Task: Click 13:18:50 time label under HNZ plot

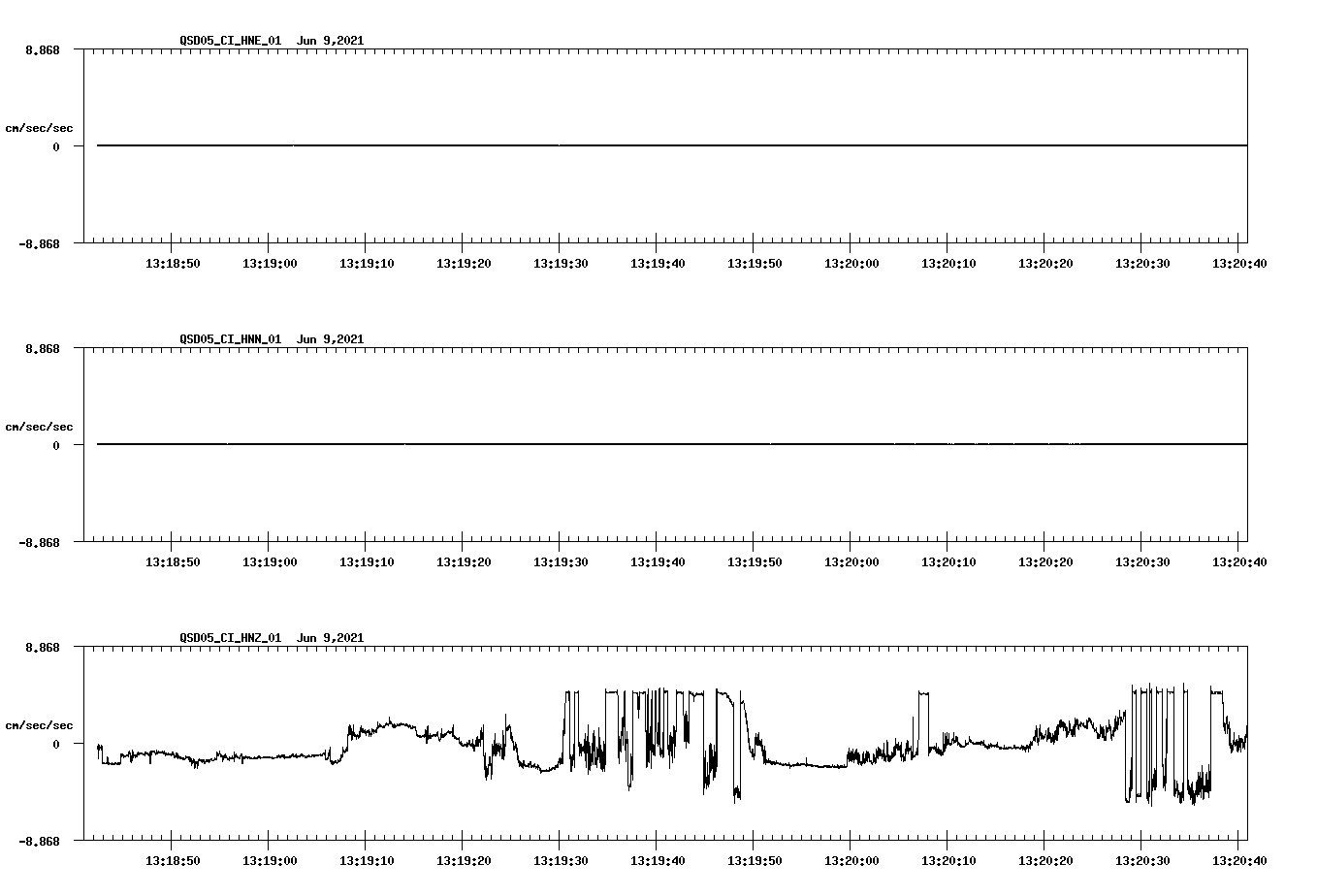Action: [x=173, y=860]
